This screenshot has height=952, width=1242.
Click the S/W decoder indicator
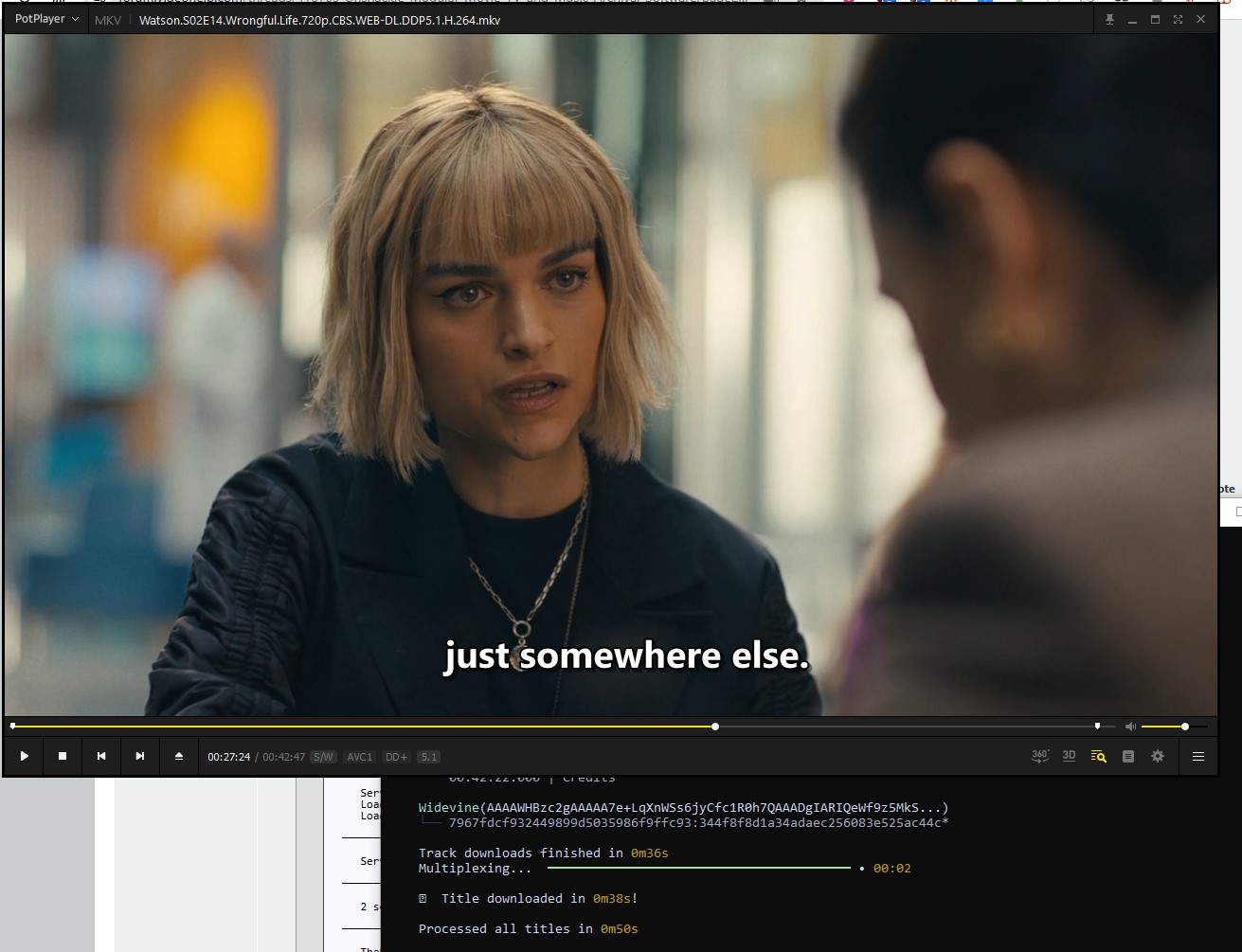[323, 757]
